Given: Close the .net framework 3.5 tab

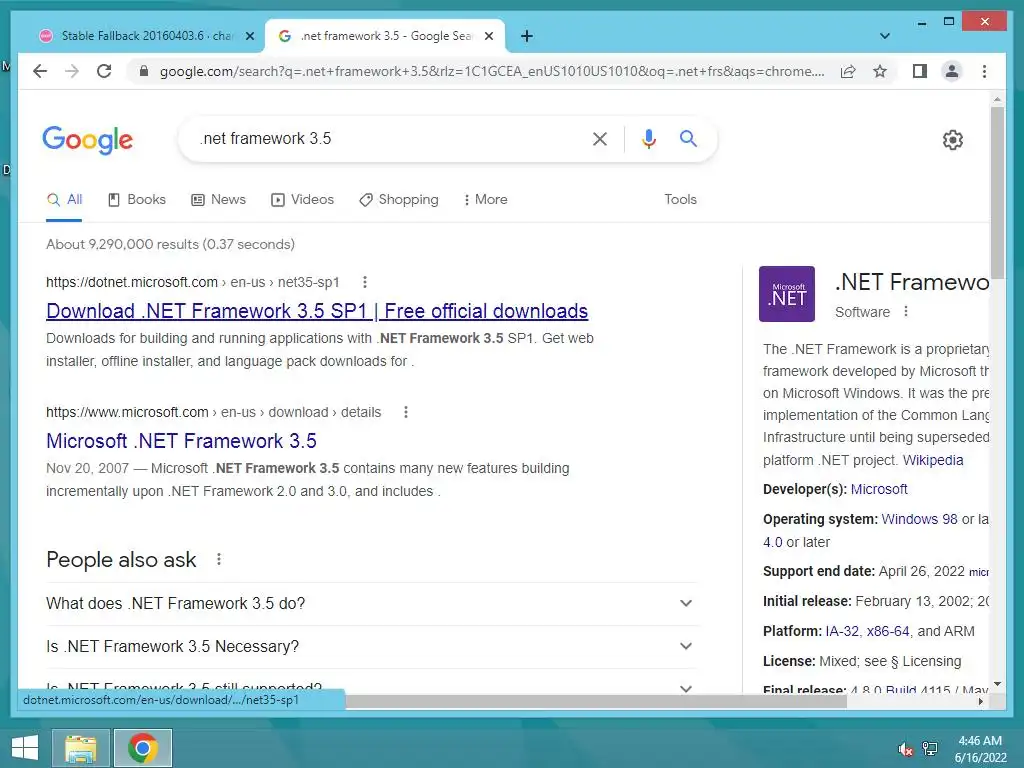Looking at the screenshot, I should [x=488, y=36].
